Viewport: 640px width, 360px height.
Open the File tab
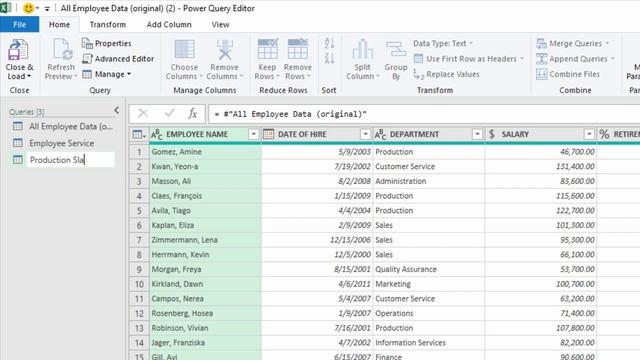coord(20,24)
